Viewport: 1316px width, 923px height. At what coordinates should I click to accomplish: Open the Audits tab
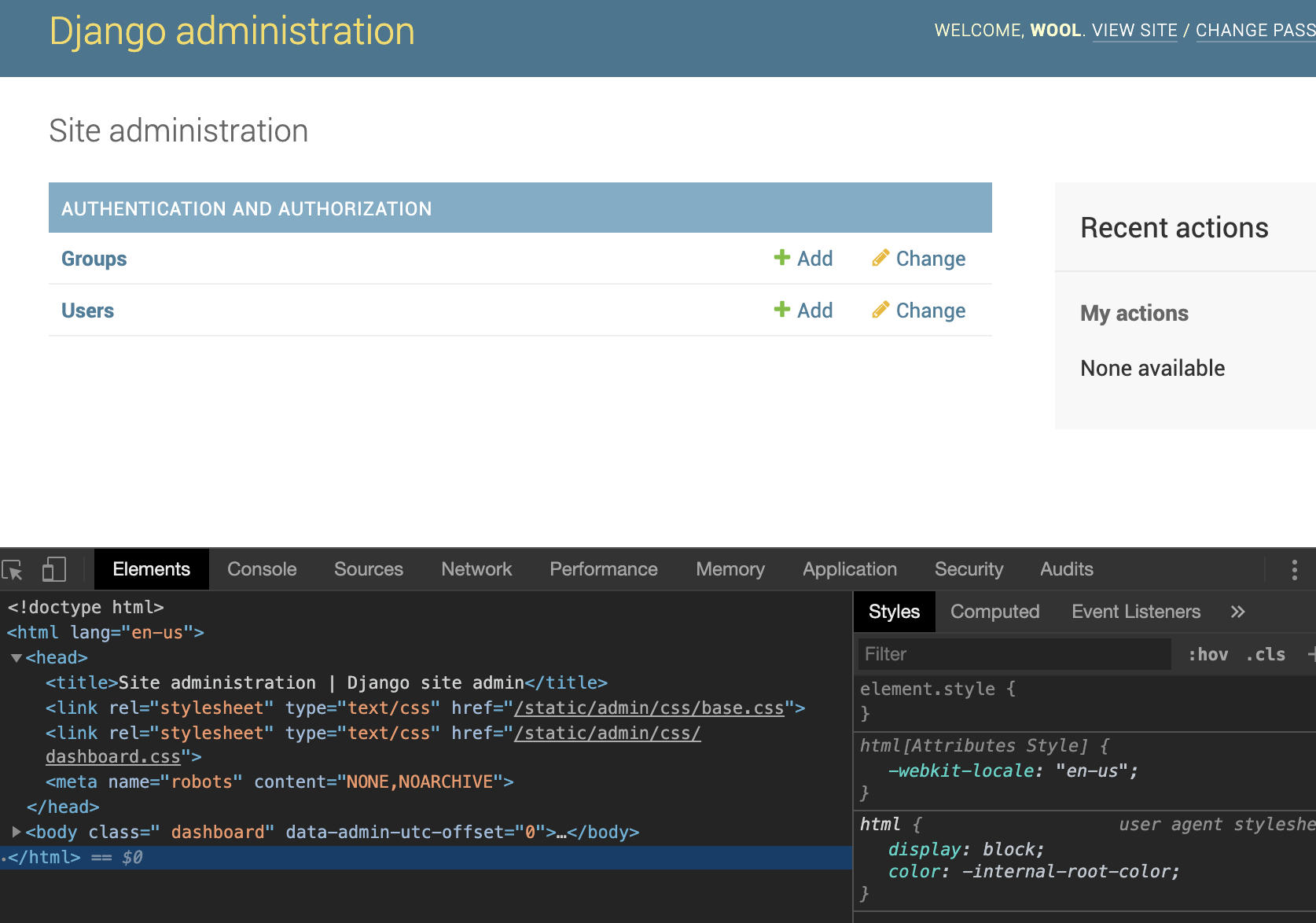pyautogui.click(x=1067, y=569)
